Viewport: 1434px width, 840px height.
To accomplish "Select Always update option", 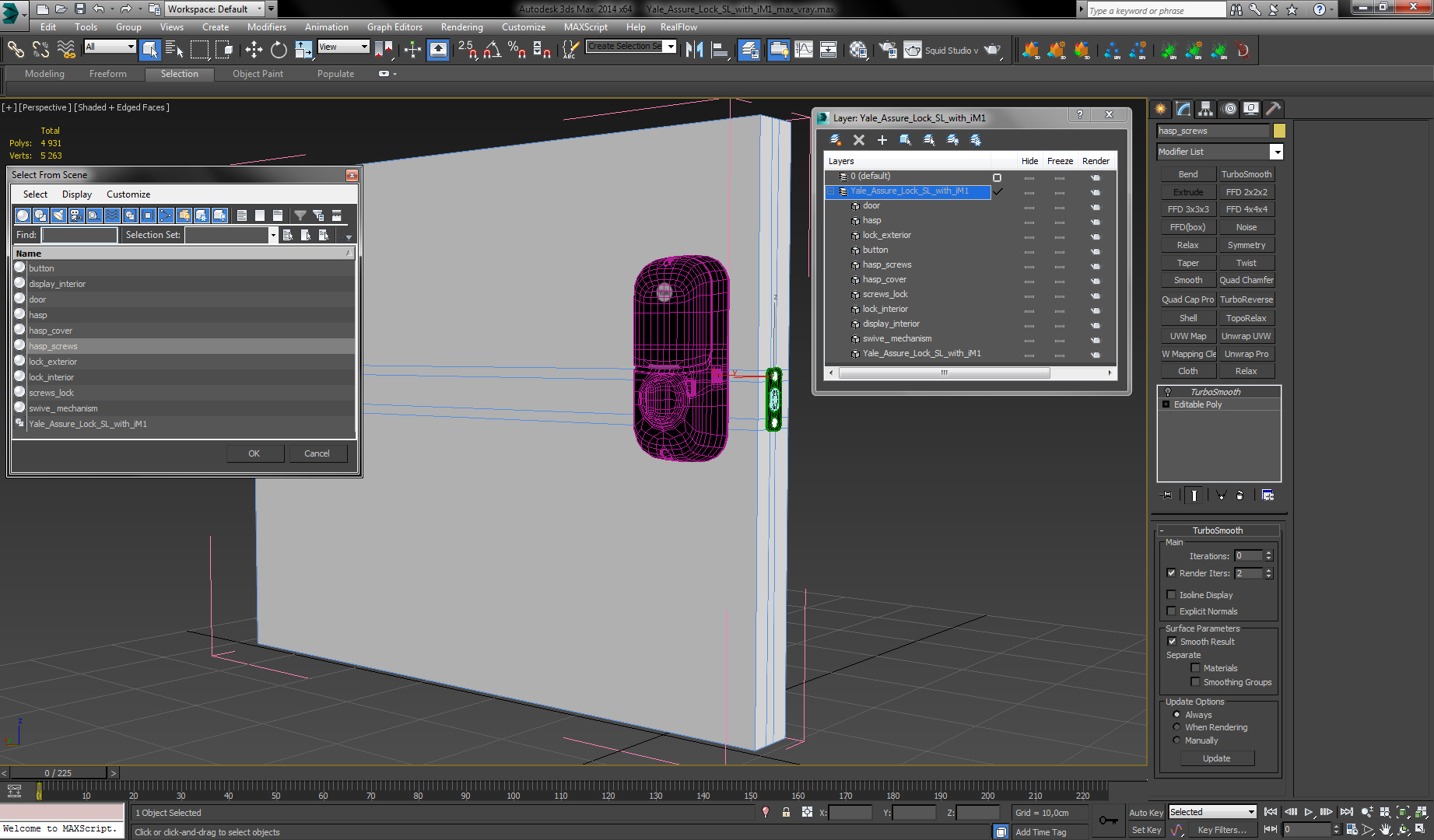I will pyautogui.click(x=1176, y=715).
